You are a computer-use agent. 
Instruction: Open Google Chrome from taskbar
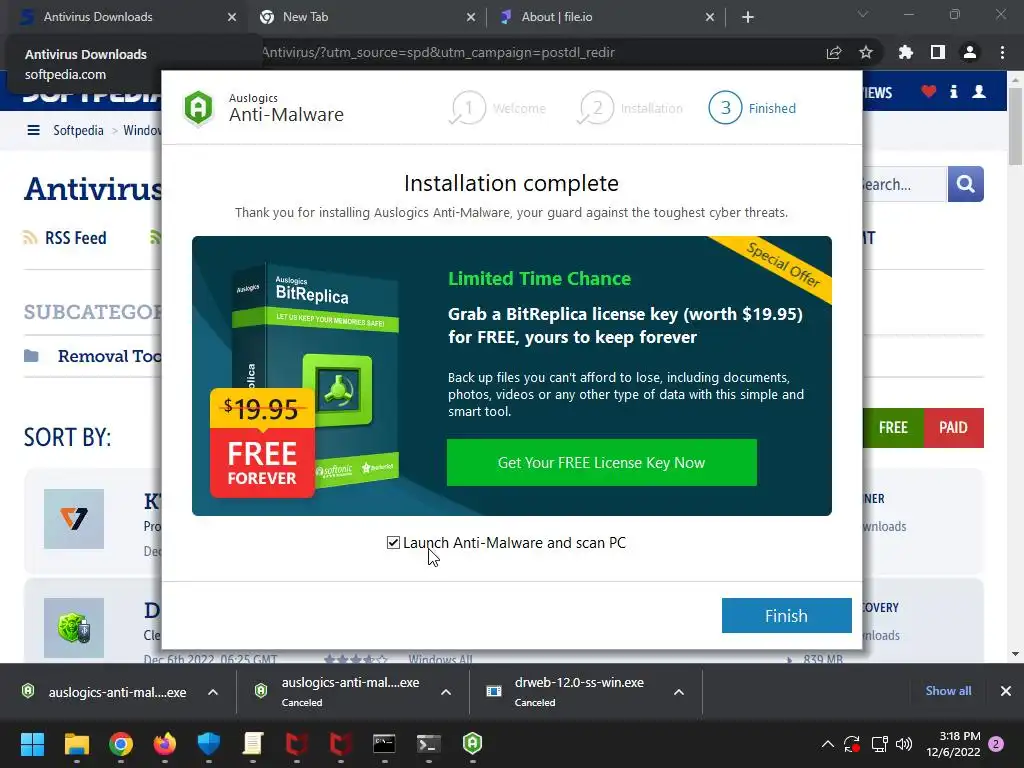tap(121, 744)
